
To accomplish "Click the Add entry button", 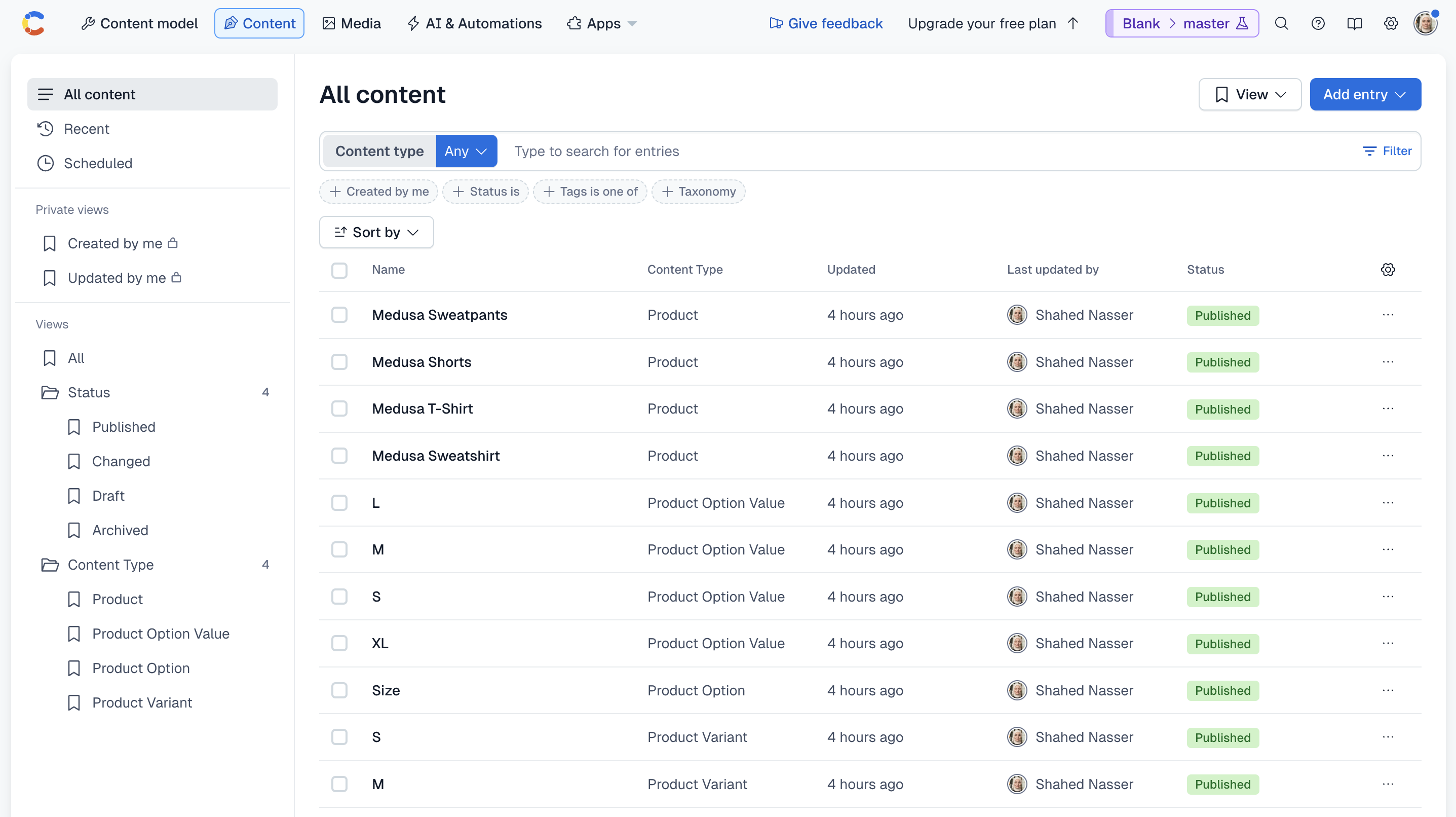I will pos(1365,94).
